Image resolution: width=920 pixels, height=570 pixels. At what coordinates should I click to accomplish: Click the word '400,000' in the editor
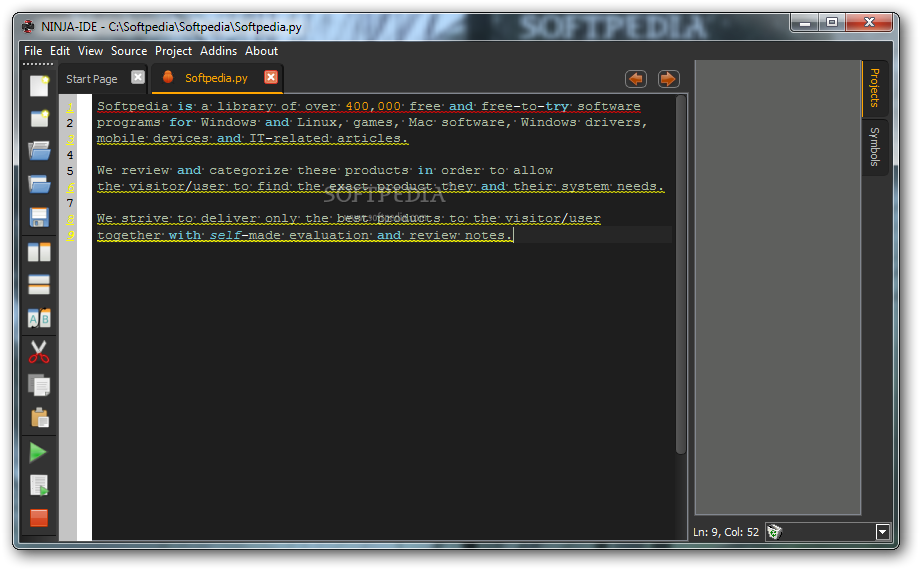click(x=373, y=106)
